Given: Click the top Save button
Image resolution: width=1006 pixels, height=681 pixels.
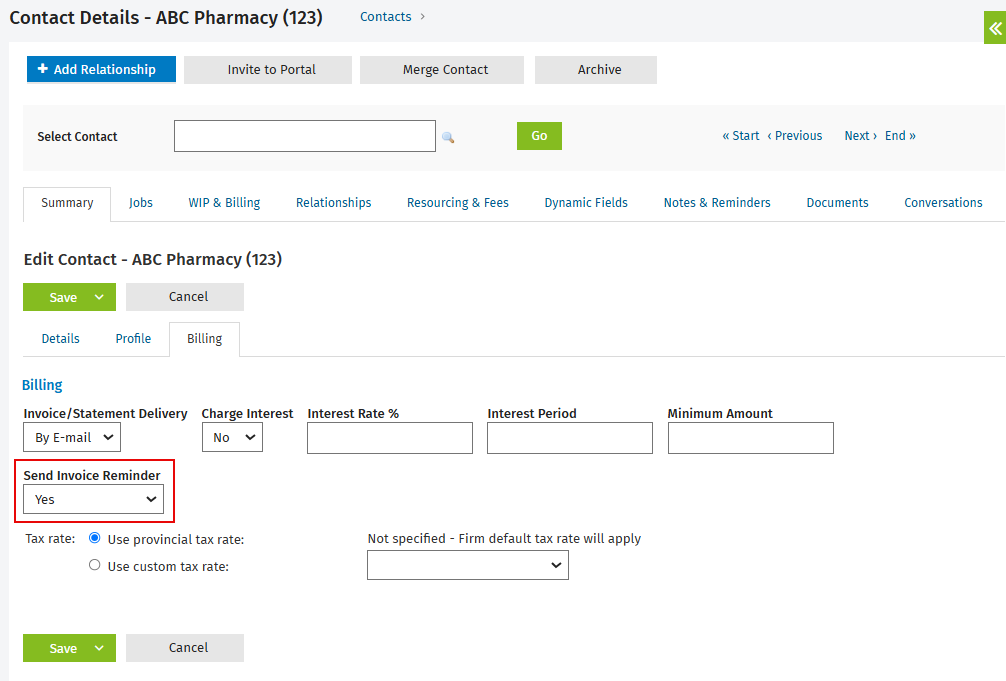Looking at the screenshot, I should 63,297.
